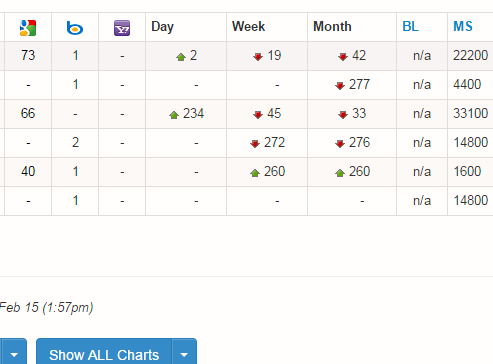
Task: Click green up arrow beside Day value 2
Action: pyautogui.click(x=181, y=57)
